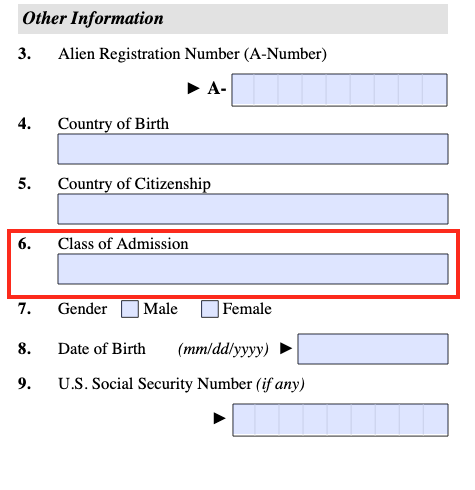
Task: Click the arrow icon before the A- prefix
Action: click(x=193, y=88)
